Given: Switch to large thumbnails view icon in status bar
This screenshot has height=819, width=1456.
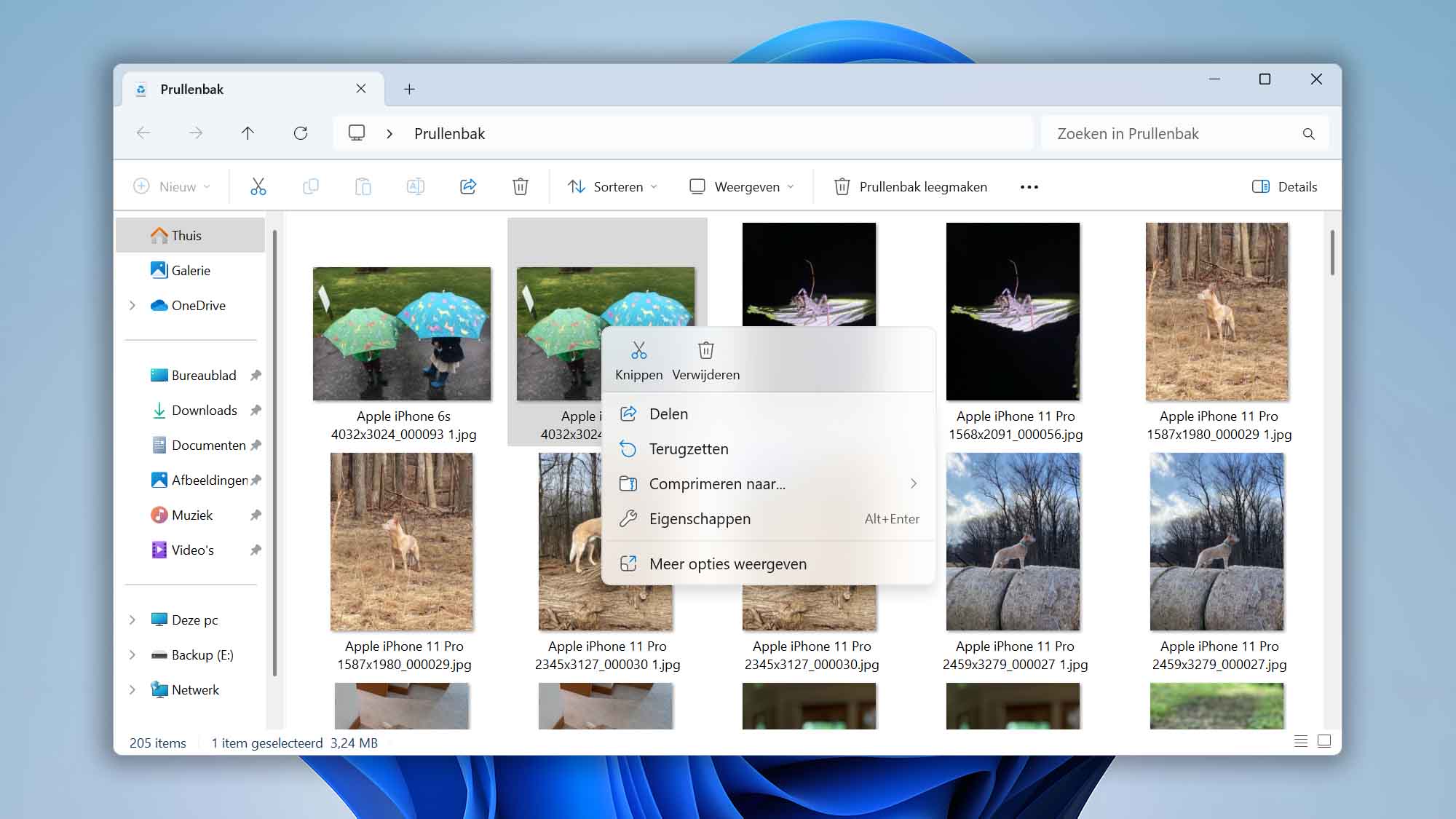Looking at the screenshot, I should pos(1324,741).
